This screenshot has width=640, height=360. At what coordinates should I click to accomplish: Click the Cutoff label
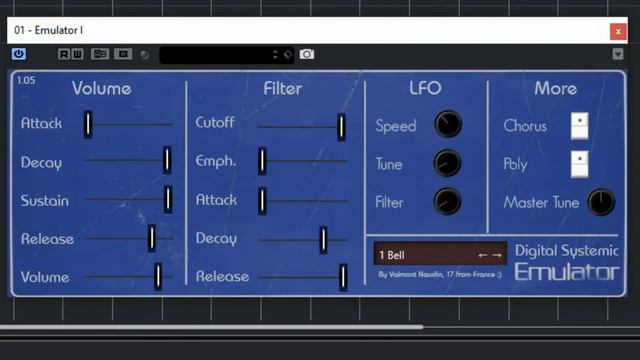pos(215,122)
